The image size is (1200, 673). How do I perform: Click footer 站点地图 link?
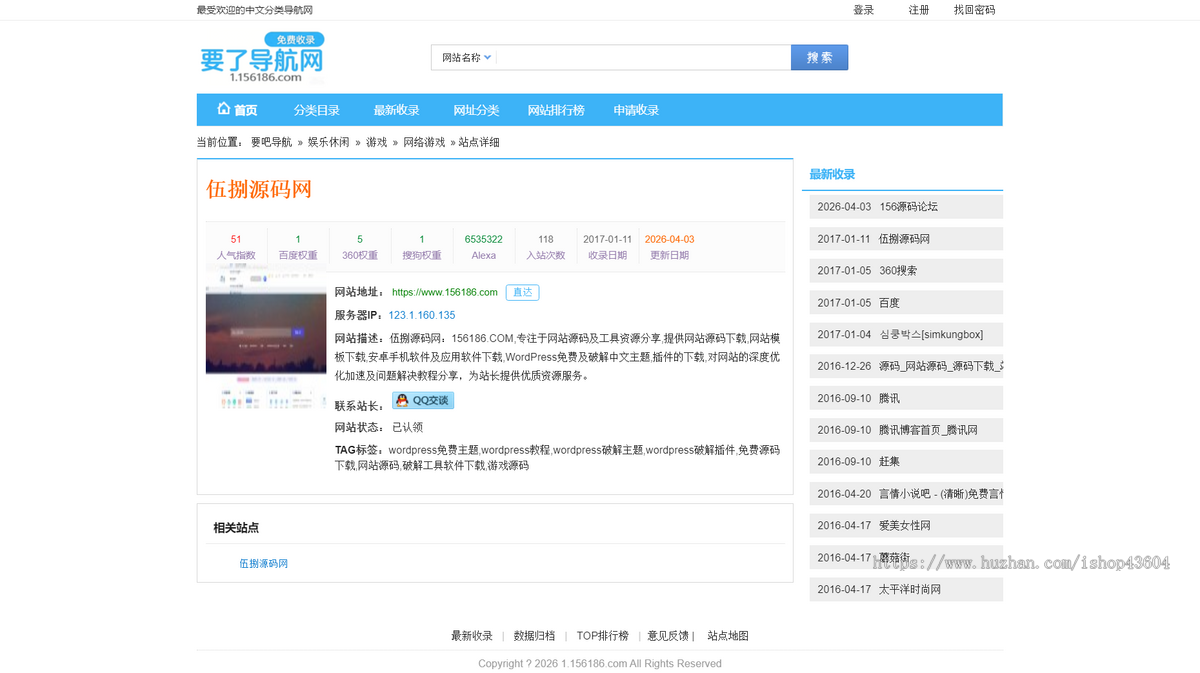729,636
